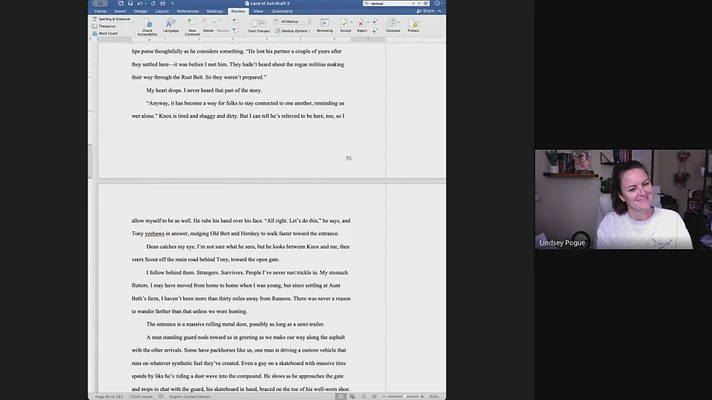Viewport: 712px width, 400px height.
Task: Open the View tab
Action: 258,11
